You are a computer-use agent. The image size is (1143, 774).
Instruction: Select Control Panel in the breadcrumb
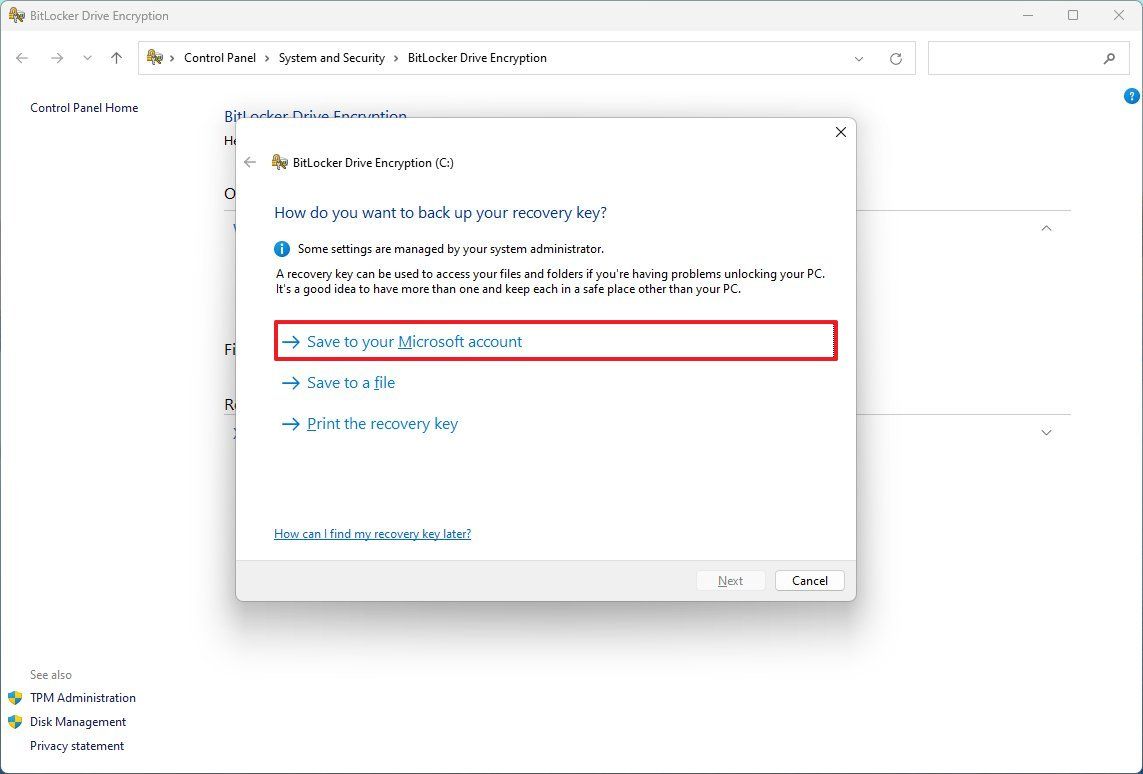[x=220, y=58]
